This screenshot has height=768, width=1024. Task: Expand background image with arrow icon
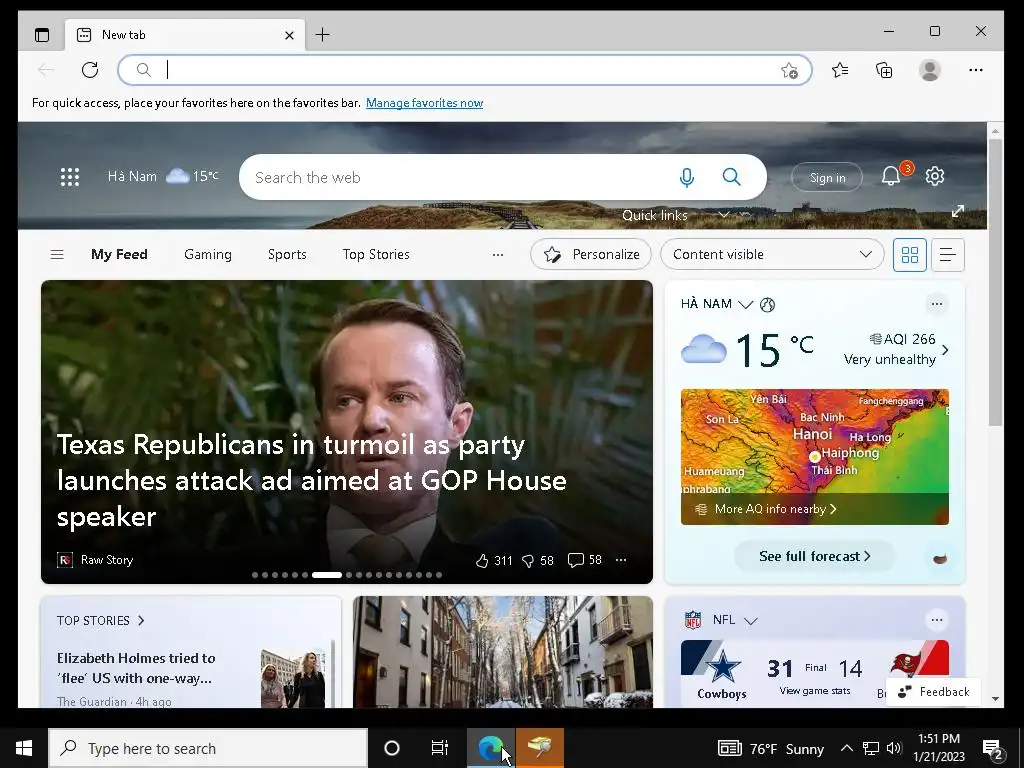957,211
